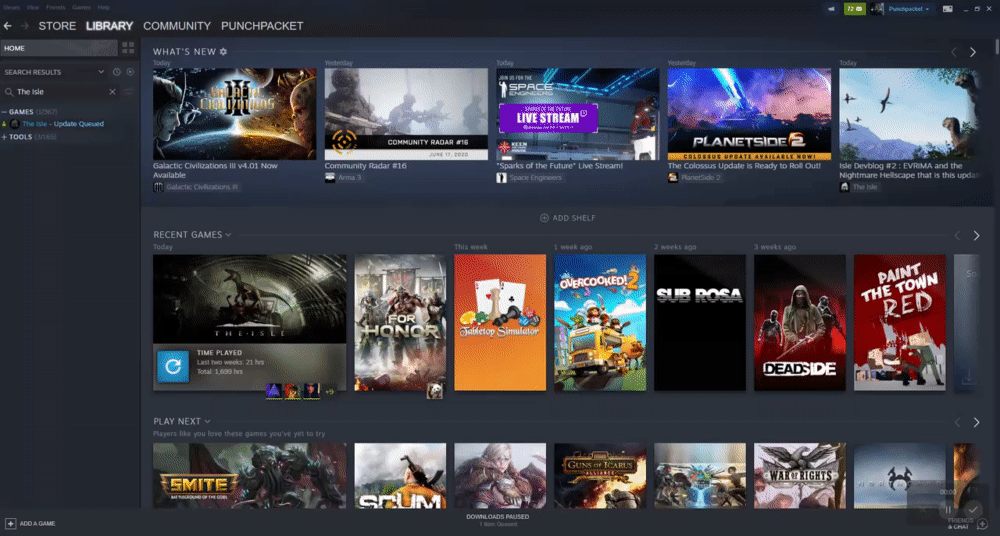Screen dimensions: 1000x536
Task: Click Add a Game label
Action: click(38, 523)
